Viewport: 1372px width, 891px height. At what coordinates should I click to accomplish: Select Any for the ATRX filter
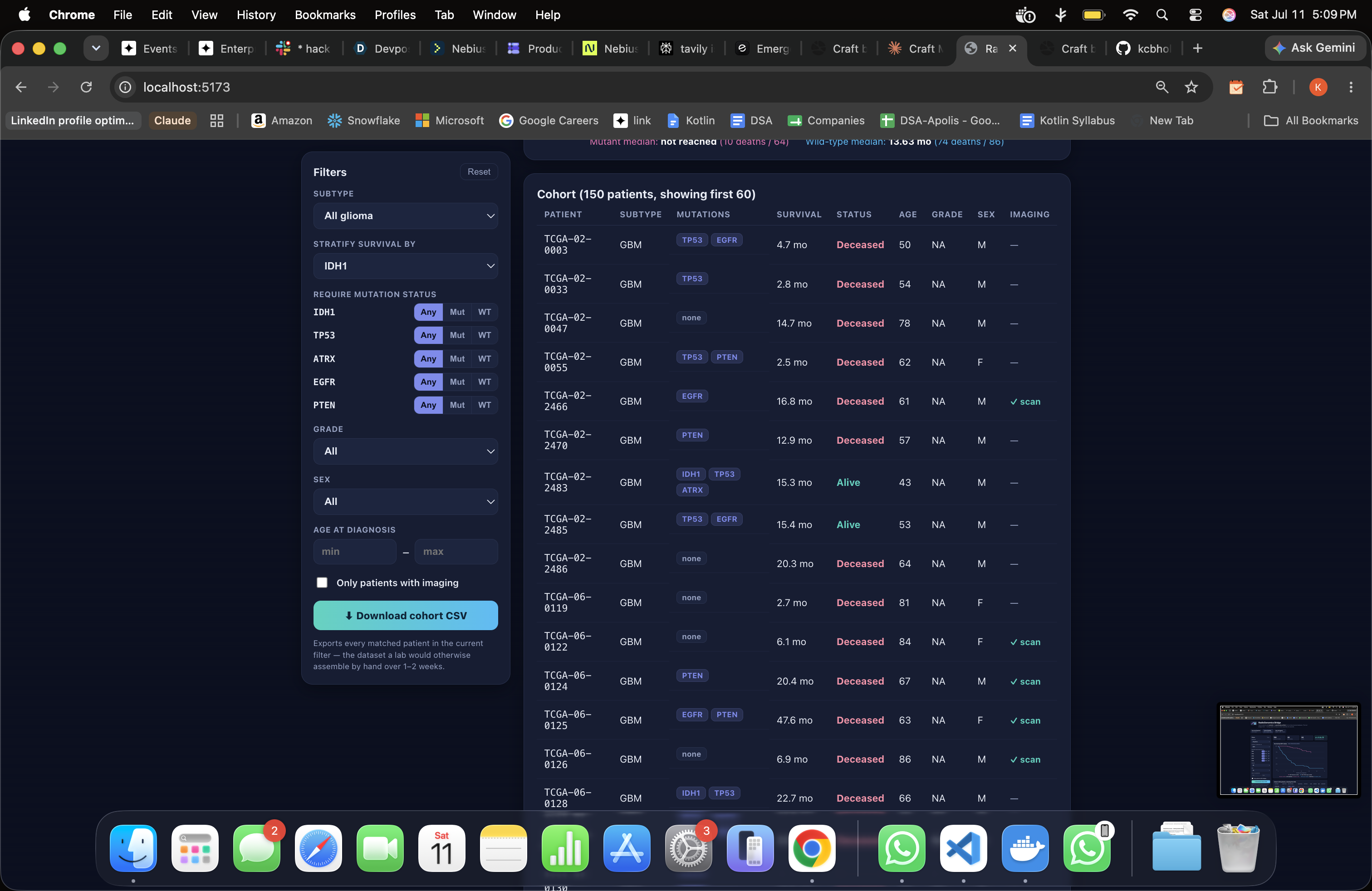(x=428, y=358)
